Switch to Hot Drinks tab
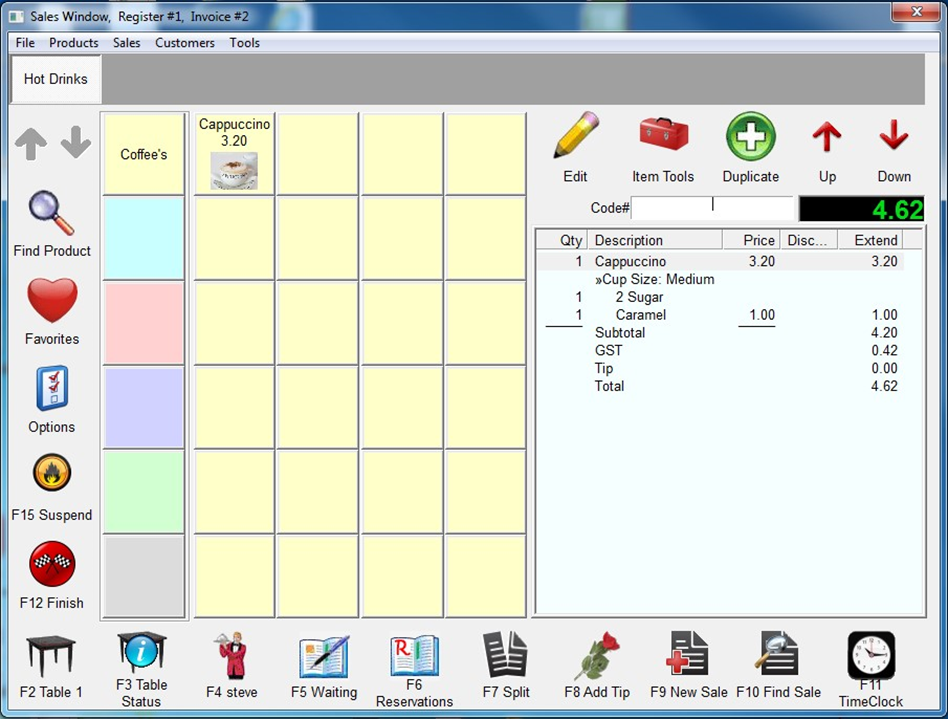 [56, 79]
